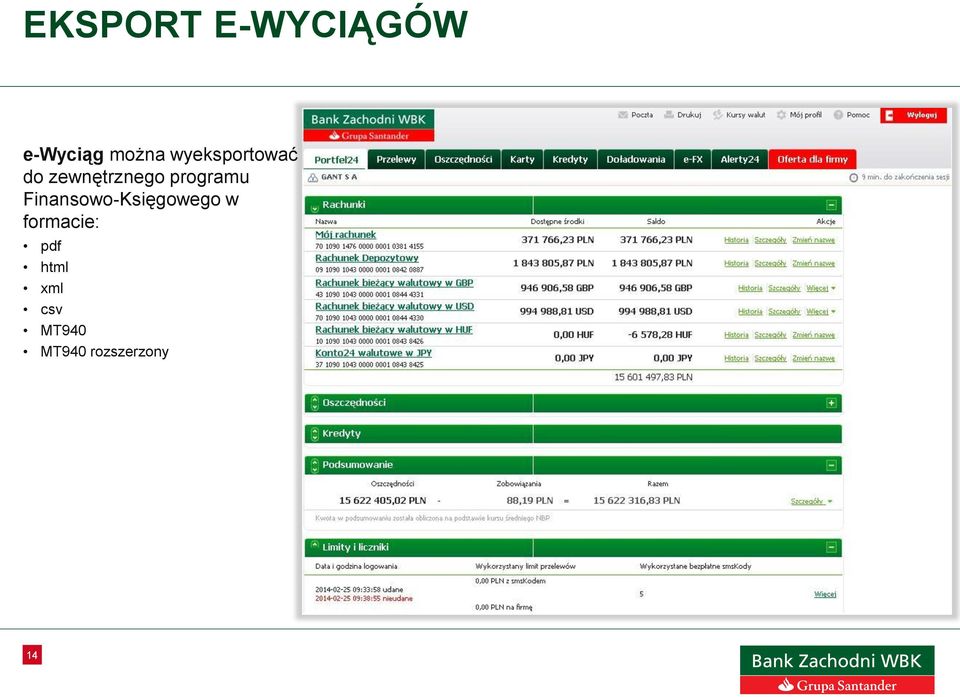The image size is (960, 697).
Task: Click the arrow handle on Kredyty header
Action: (315, 434)
